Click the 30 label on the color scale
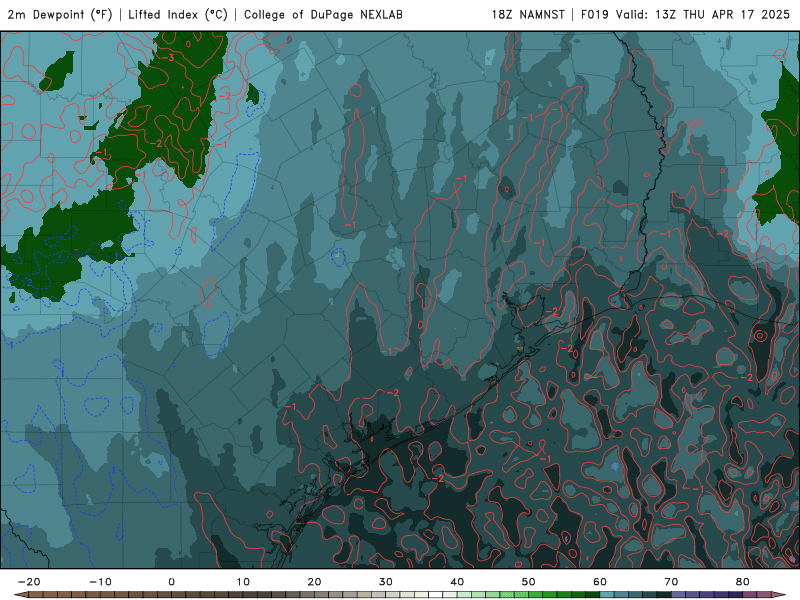Screen dimensions: 800x600 click(386, 582)
